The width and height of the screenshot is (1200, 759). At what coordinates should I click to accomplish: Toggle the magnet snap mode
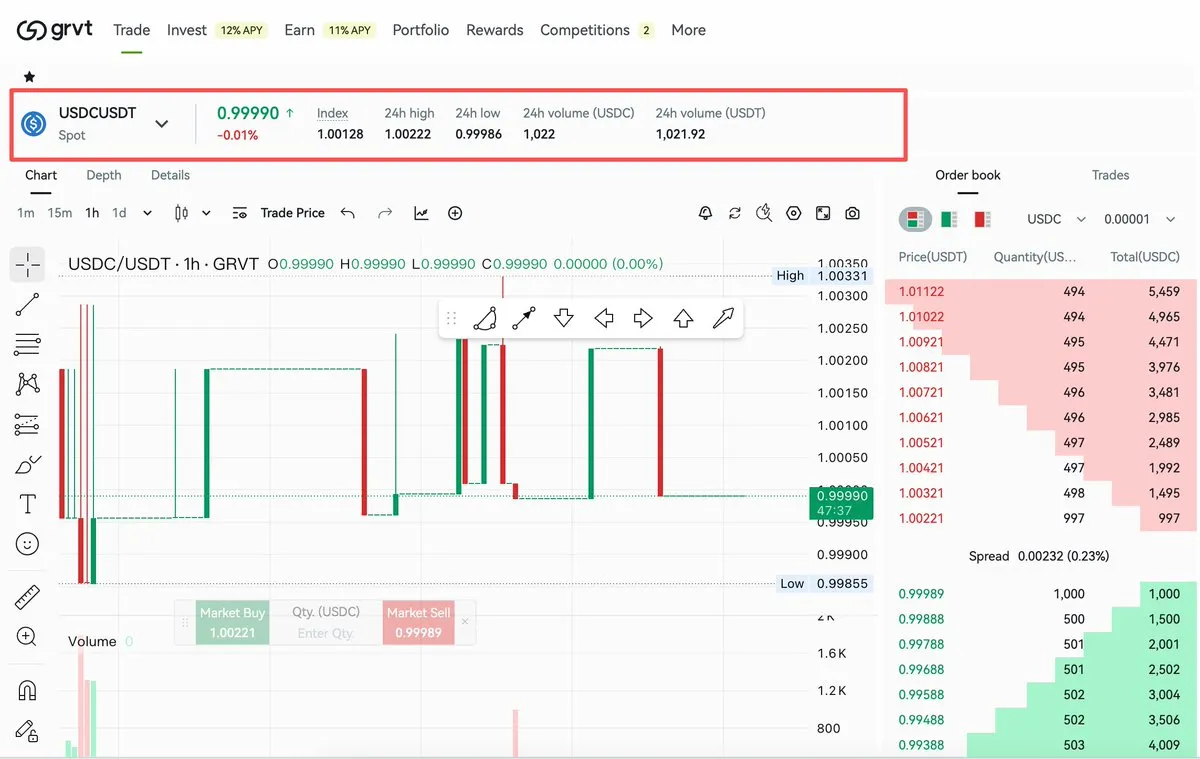click(27, 690)
